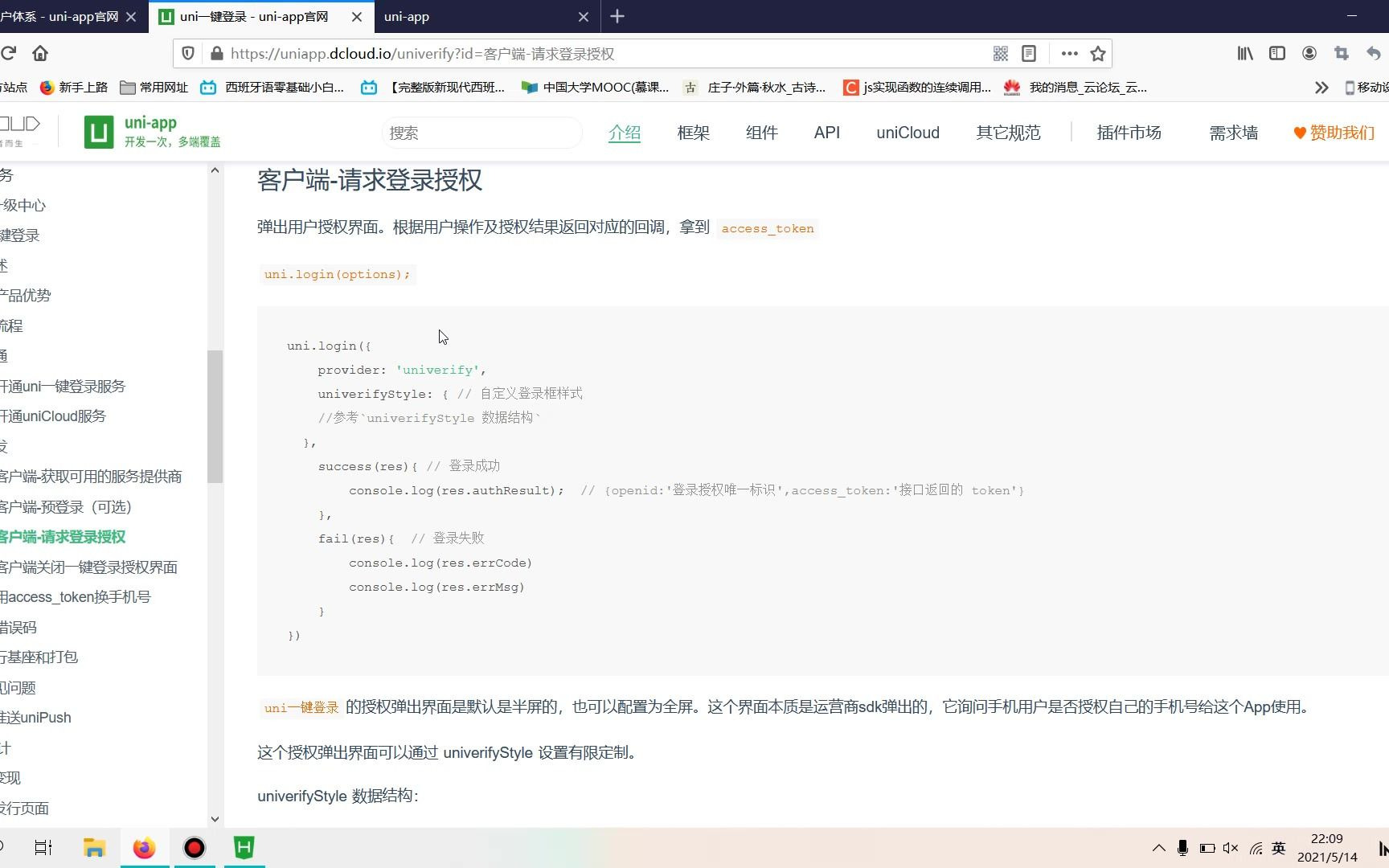The image size is (1389, 868).
Task: Show the sidebars panel
Action: point(1277,53)
